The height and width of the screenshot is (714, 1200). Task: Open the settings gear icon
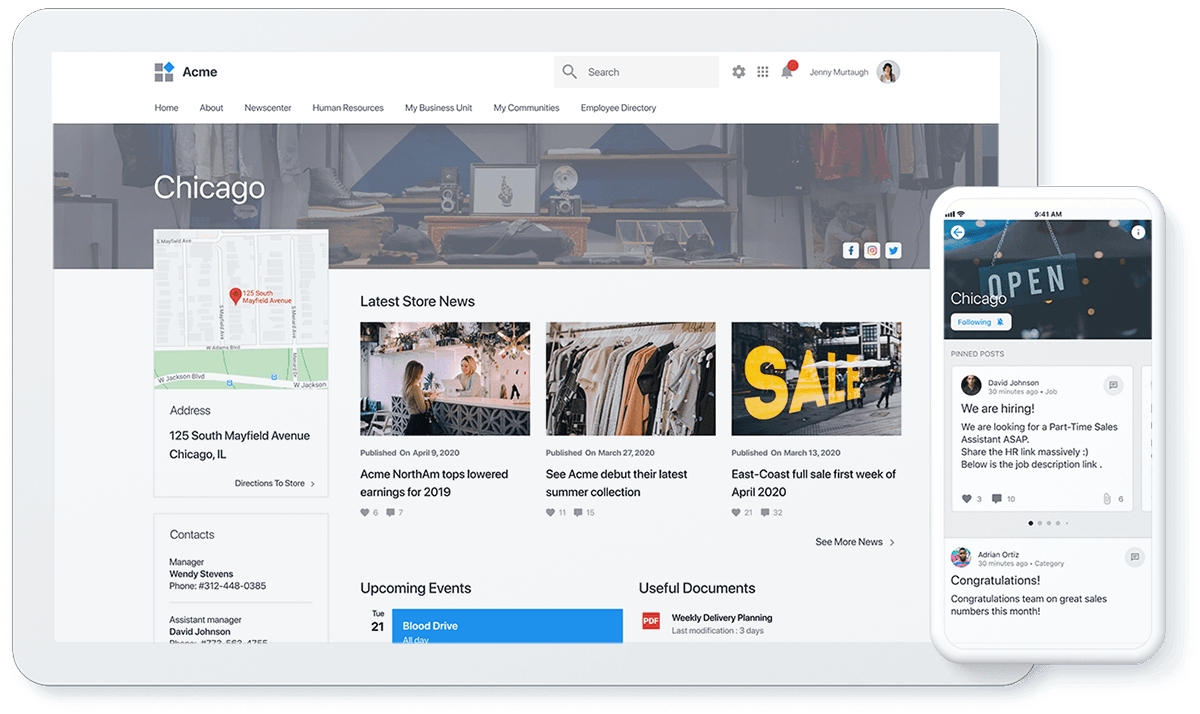pos(739,72)
